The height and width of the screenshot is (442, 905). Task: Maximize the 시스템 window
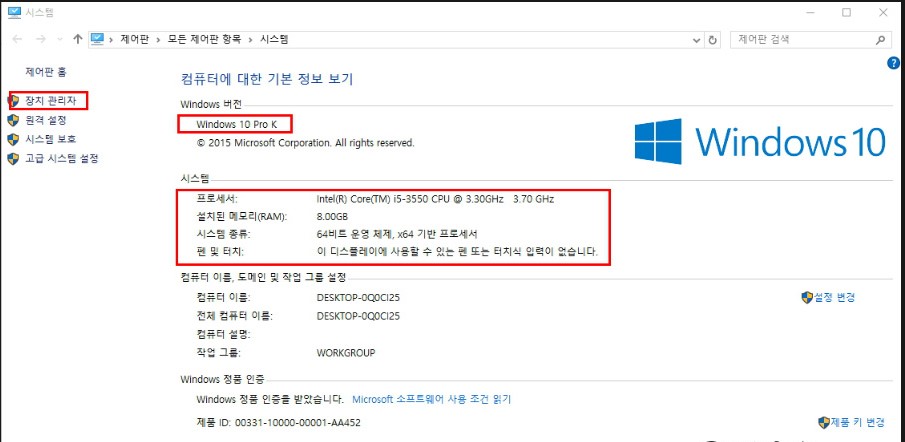coord(846,12)
